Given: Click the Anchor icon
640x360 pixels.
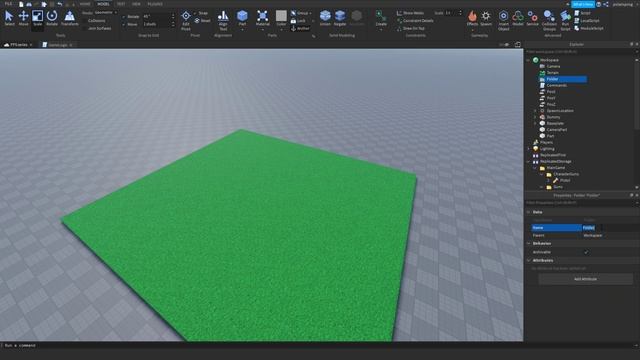Looking at the screenshot, I should [x=300, y=29].
